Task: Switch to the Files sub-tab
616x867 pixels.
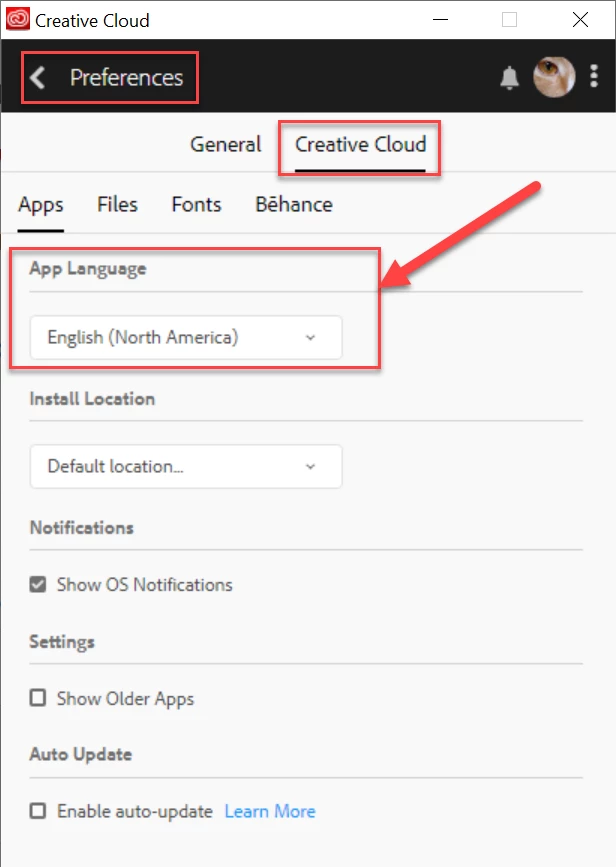Action: pyautogui.click(x=117, y=204)
